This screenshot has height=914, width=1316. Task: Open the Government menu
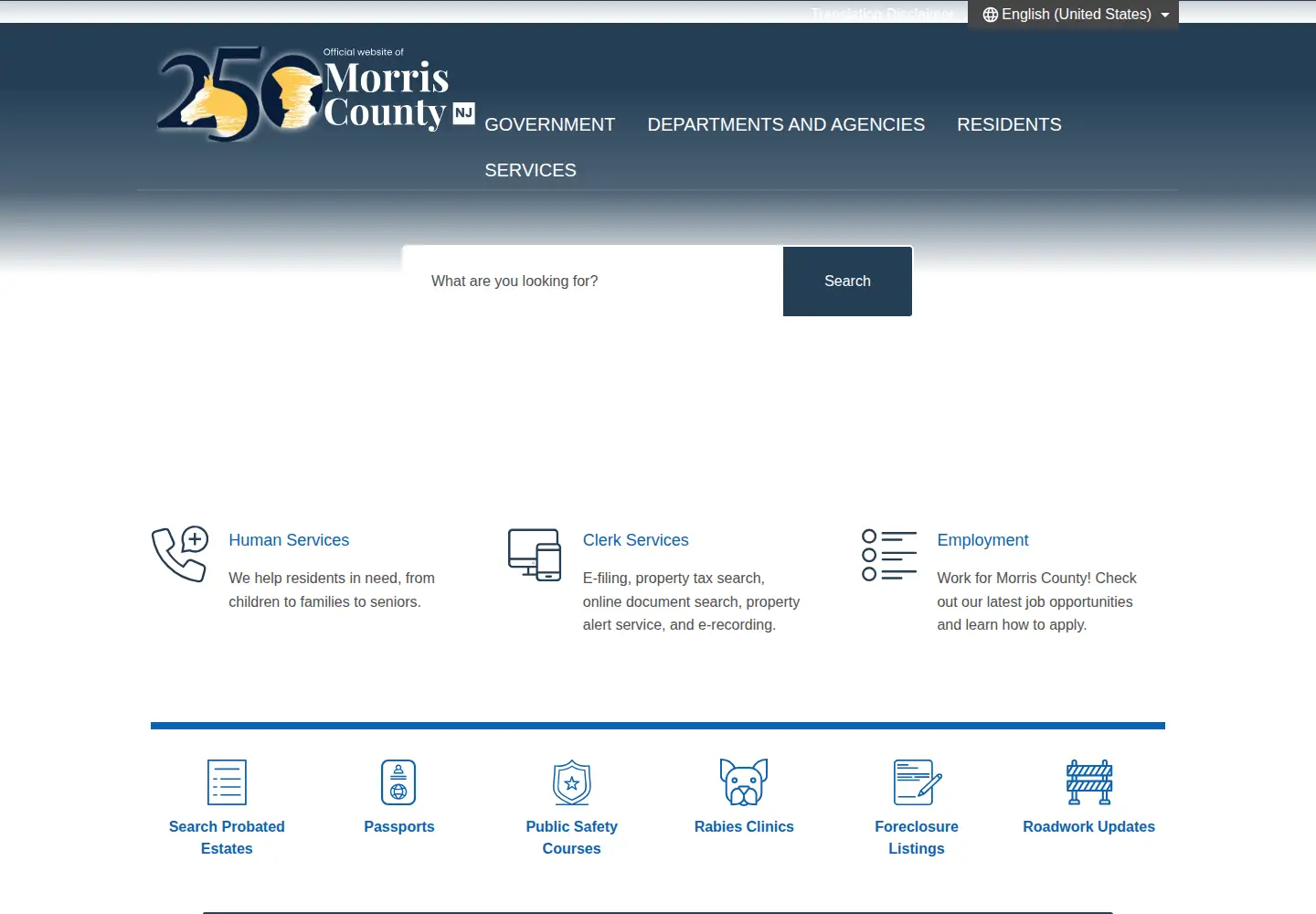click(550, 124)
